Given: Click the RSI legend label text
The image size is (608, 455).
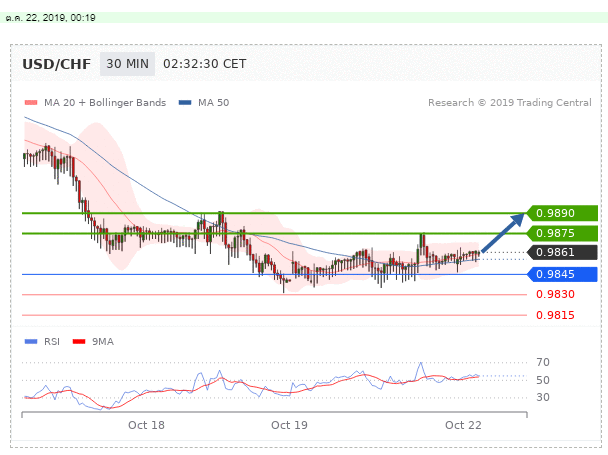Looking at the screenshot, I should [x=52, y=342].
